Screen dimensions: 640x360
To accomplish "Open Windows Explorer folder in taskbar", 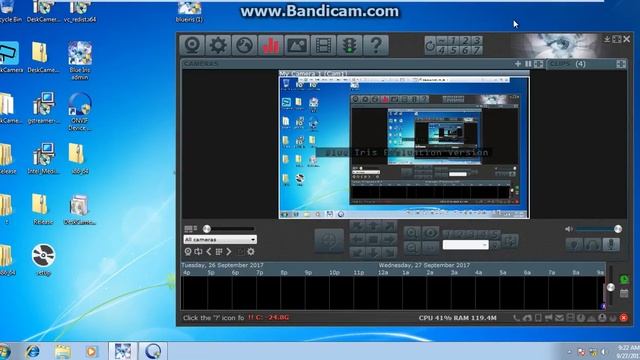I will click(x=62, y=351).
